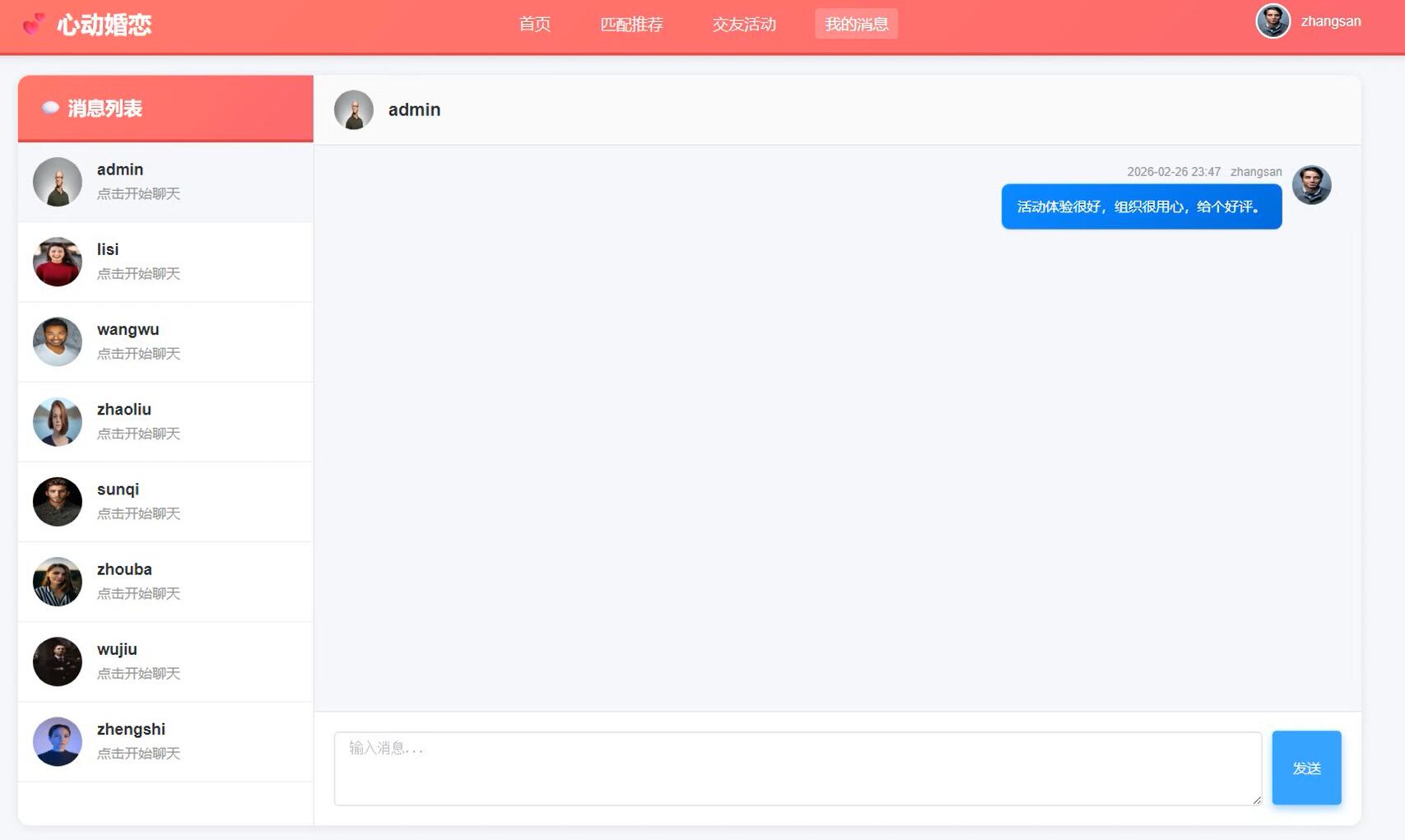Select sunqi's avatar picture
This screenshot has width=1405, height=840.
pos(58,502)
